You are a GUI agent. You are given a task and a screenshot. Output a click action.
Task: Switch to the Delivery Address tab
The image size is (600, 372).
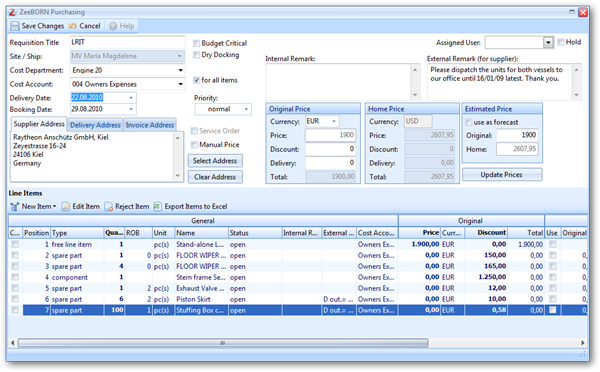tap(95, 125)
